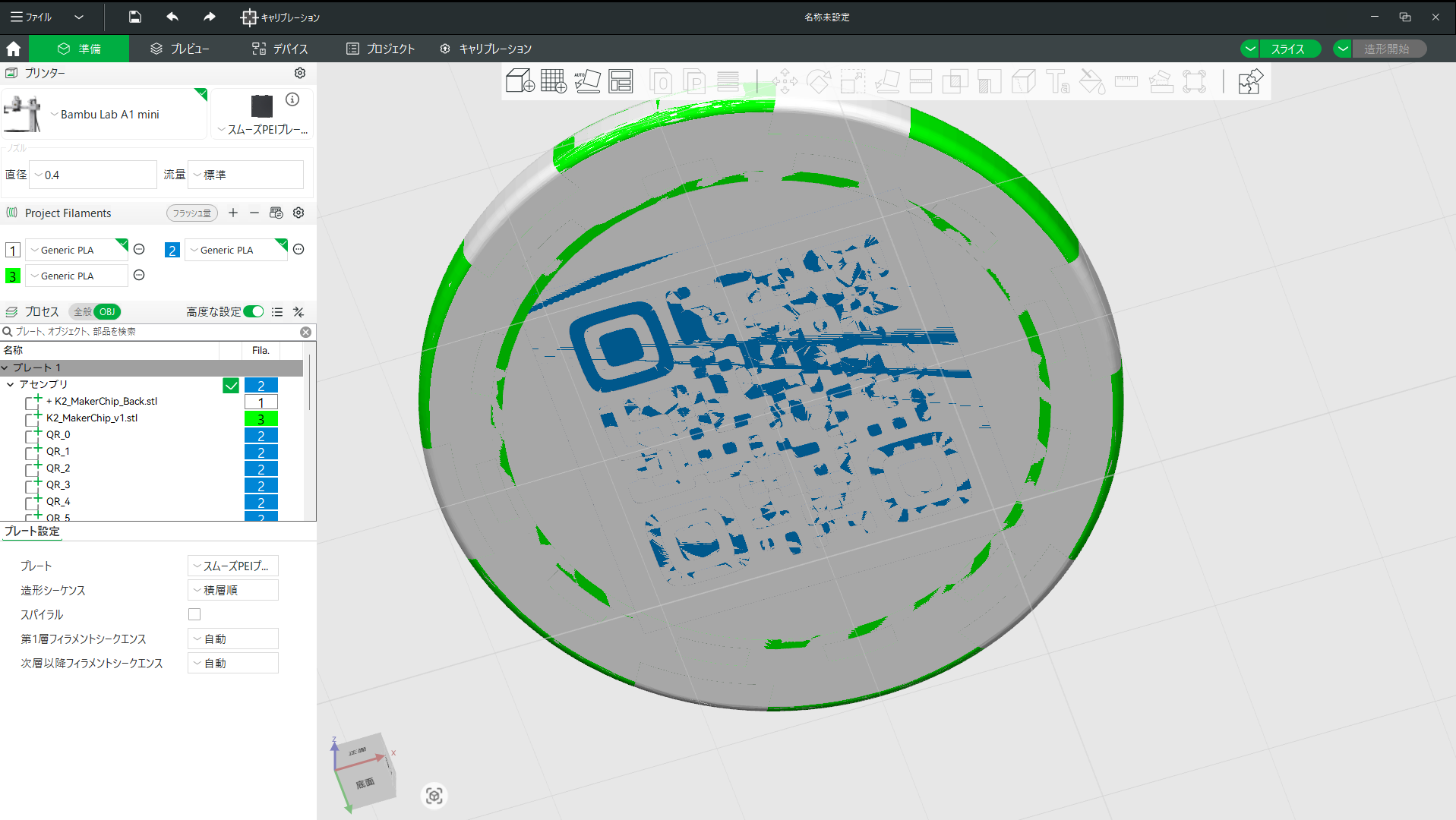Open the 次層以降フィラメントシークエンス dropdown
This screenshot has height=820, width=1456.
click(x=233, y=663)
